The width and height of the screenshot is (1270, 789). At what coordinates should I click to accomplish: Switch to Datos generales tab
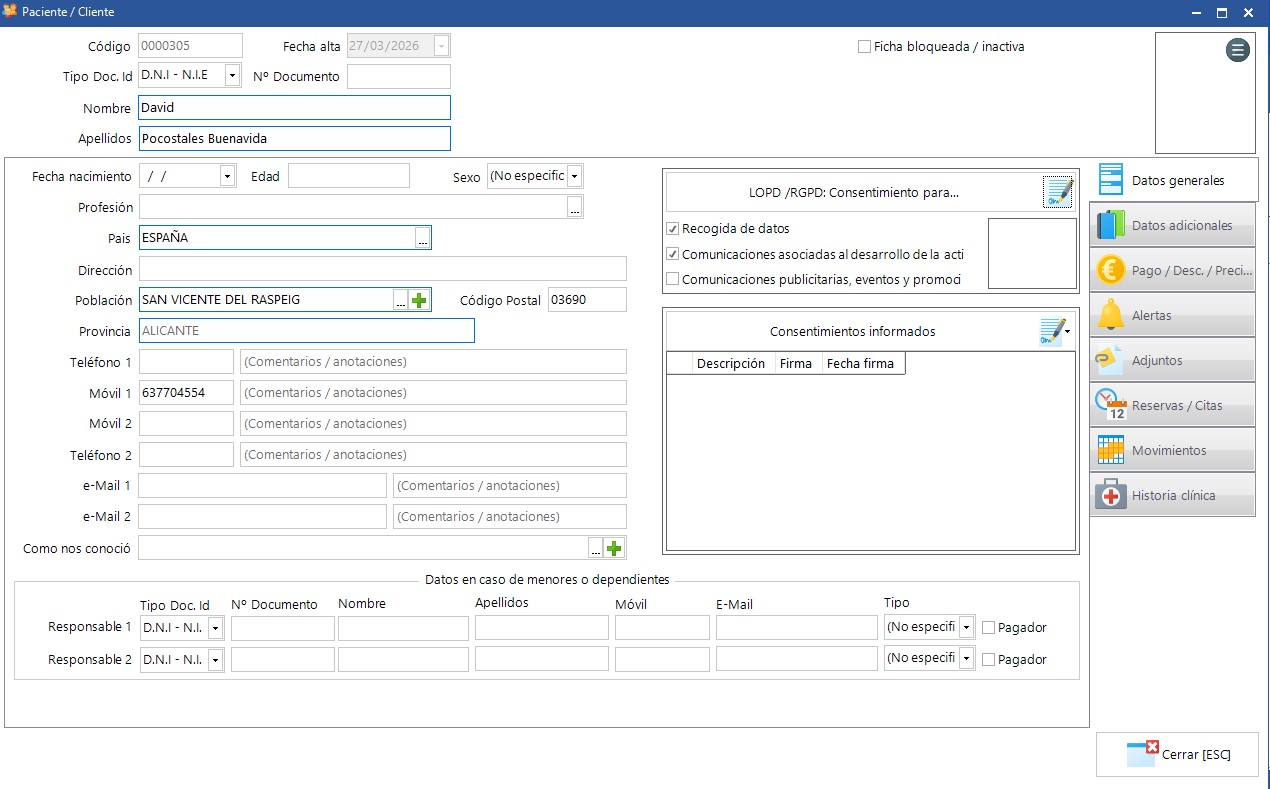pyautogui.click(x=1174, y=180)
